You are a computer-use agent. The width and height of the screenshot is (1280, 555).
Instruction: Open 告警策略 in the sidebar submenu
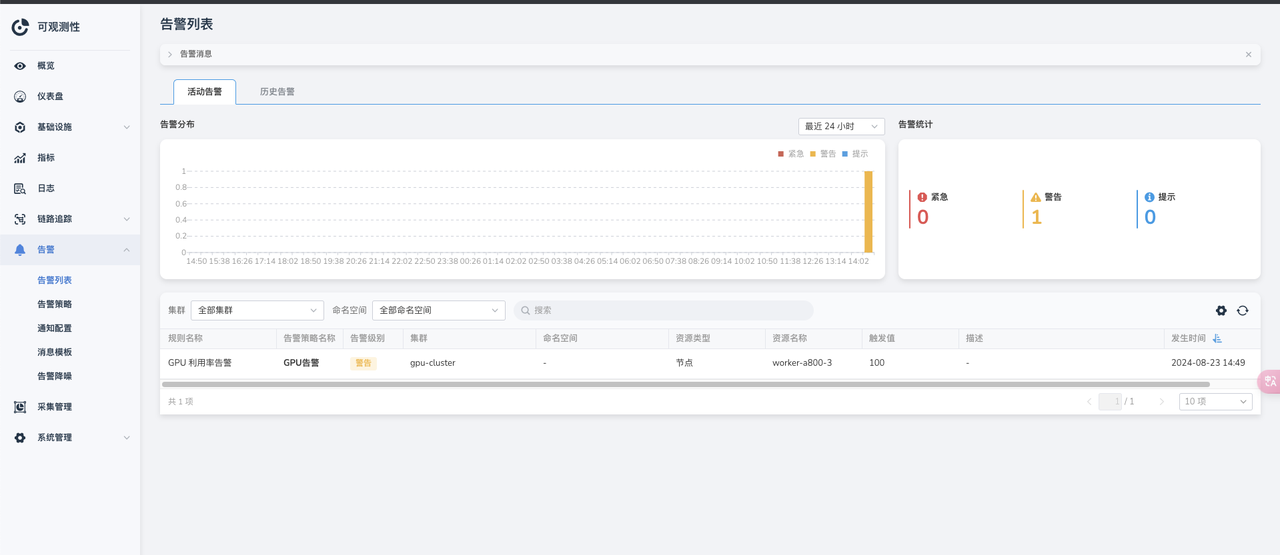(54, 304)
